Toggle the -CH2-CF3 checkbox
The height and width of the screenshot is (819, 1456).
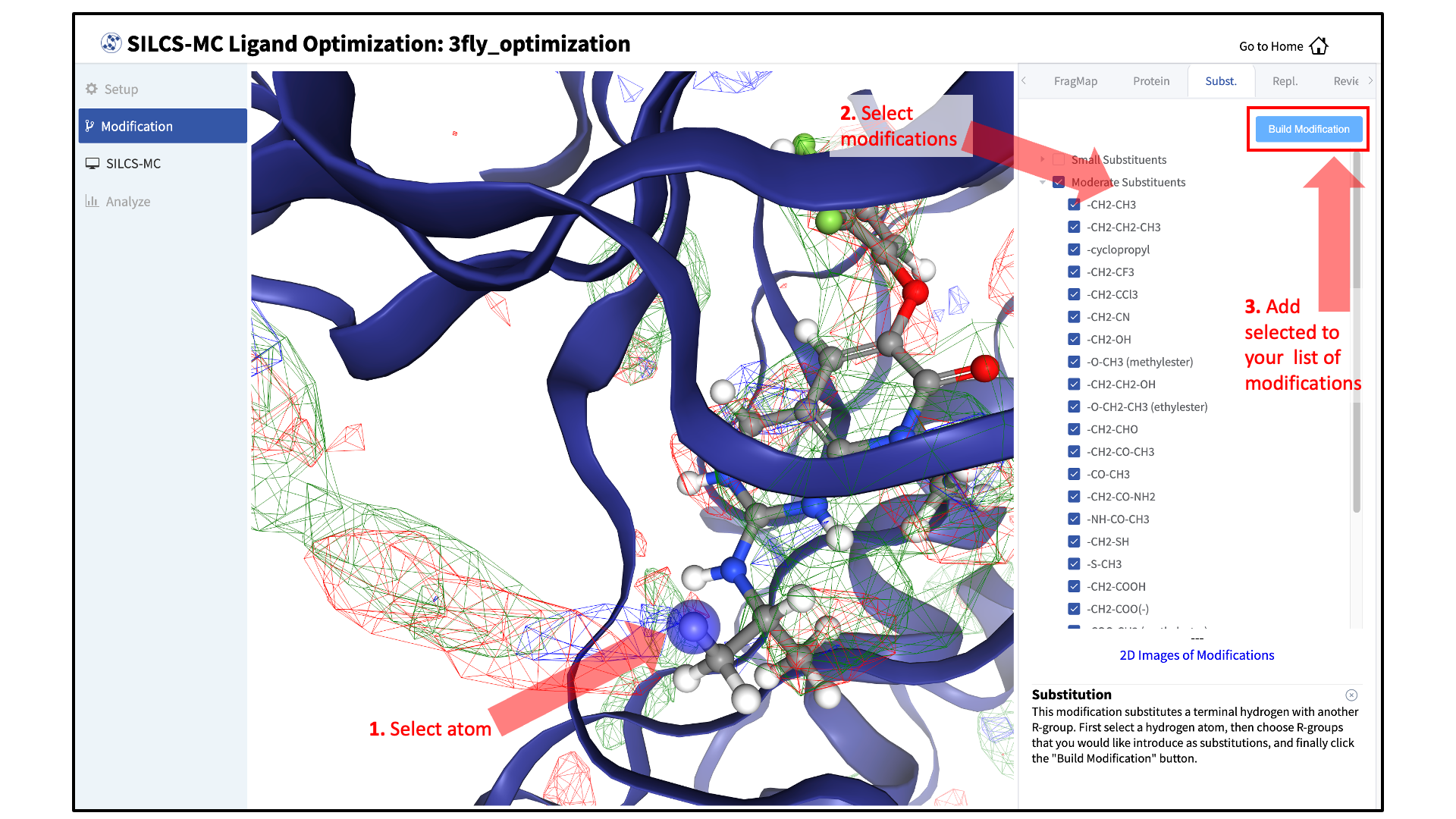pos(1074,271)
